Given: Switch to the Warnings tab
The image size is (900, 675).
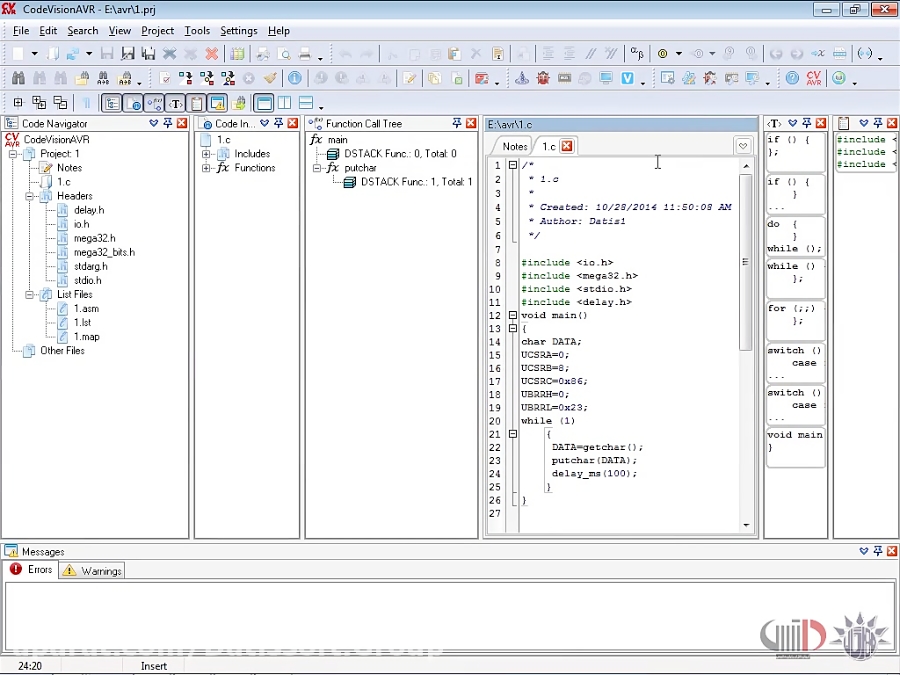Looking at the screenshot, I should 92,571.
